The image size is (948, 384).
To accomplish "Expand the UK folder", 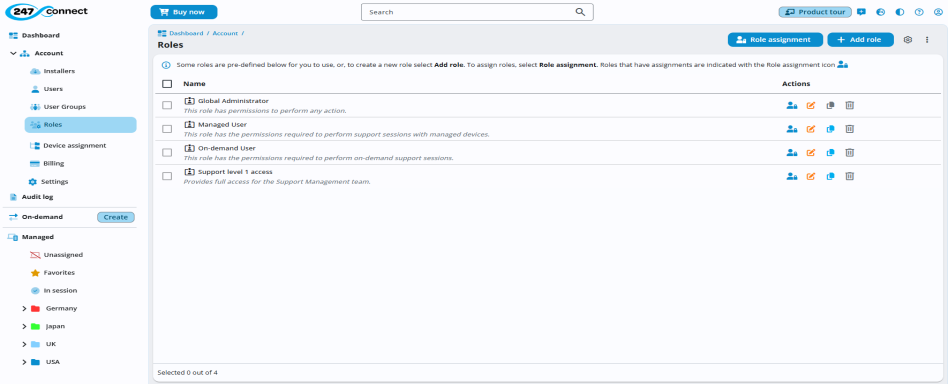I will pos(24,344).
